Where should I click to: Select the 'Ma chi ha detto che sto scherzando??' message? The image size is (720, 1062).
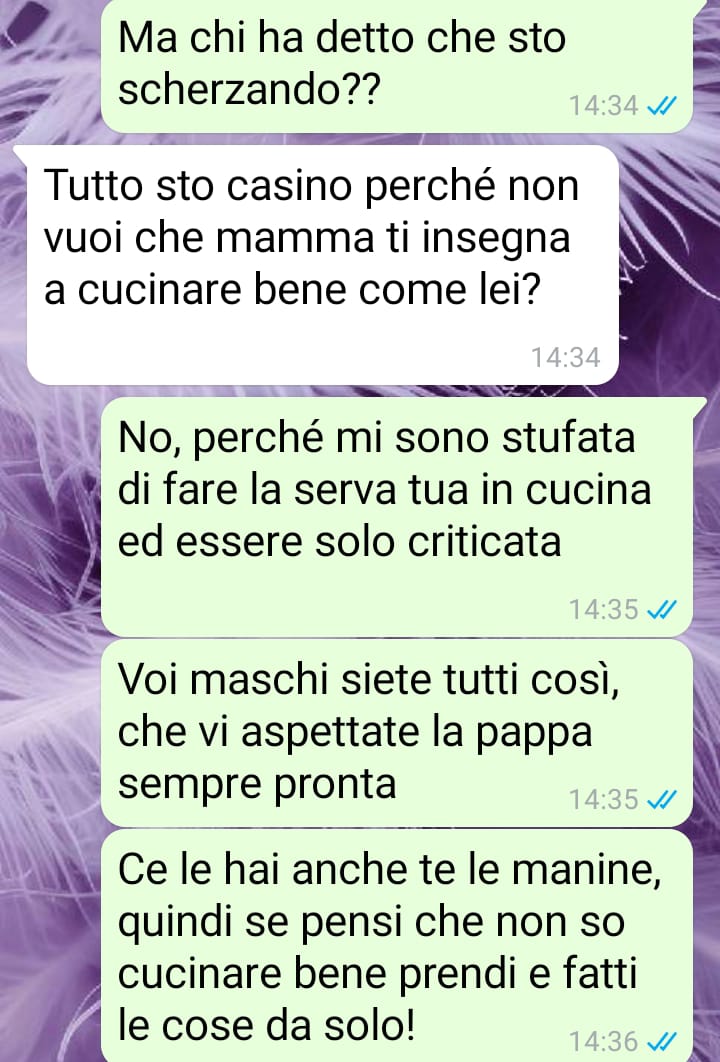coord(397,65)
